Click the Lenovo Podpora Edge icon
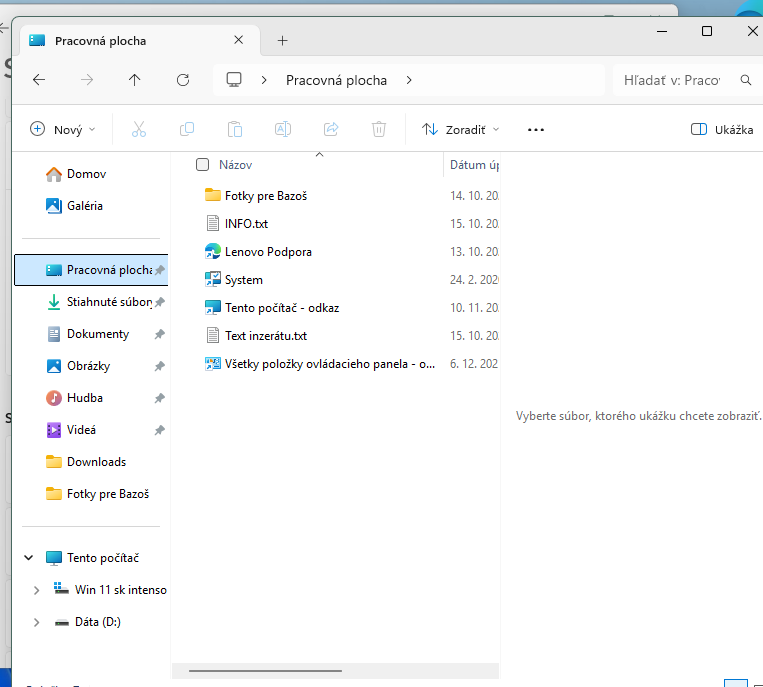This screenshot has width=763, height=687. 213,252
